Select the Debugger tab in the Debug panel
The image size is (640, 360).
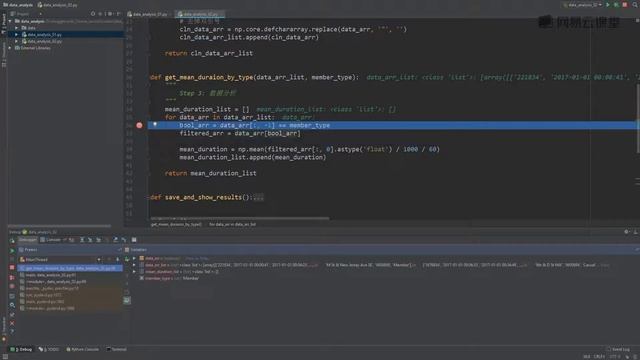28,240
